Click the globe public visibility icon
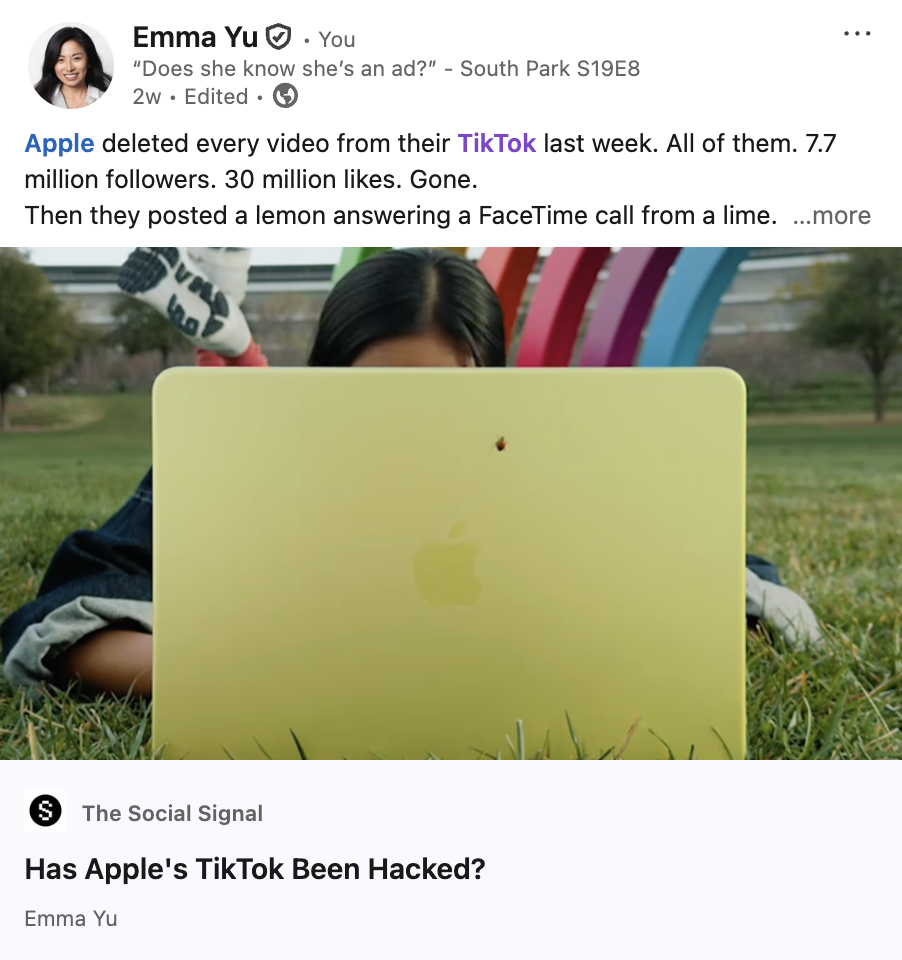This screenshot has height=960, width=902. (x=285, y=96)
